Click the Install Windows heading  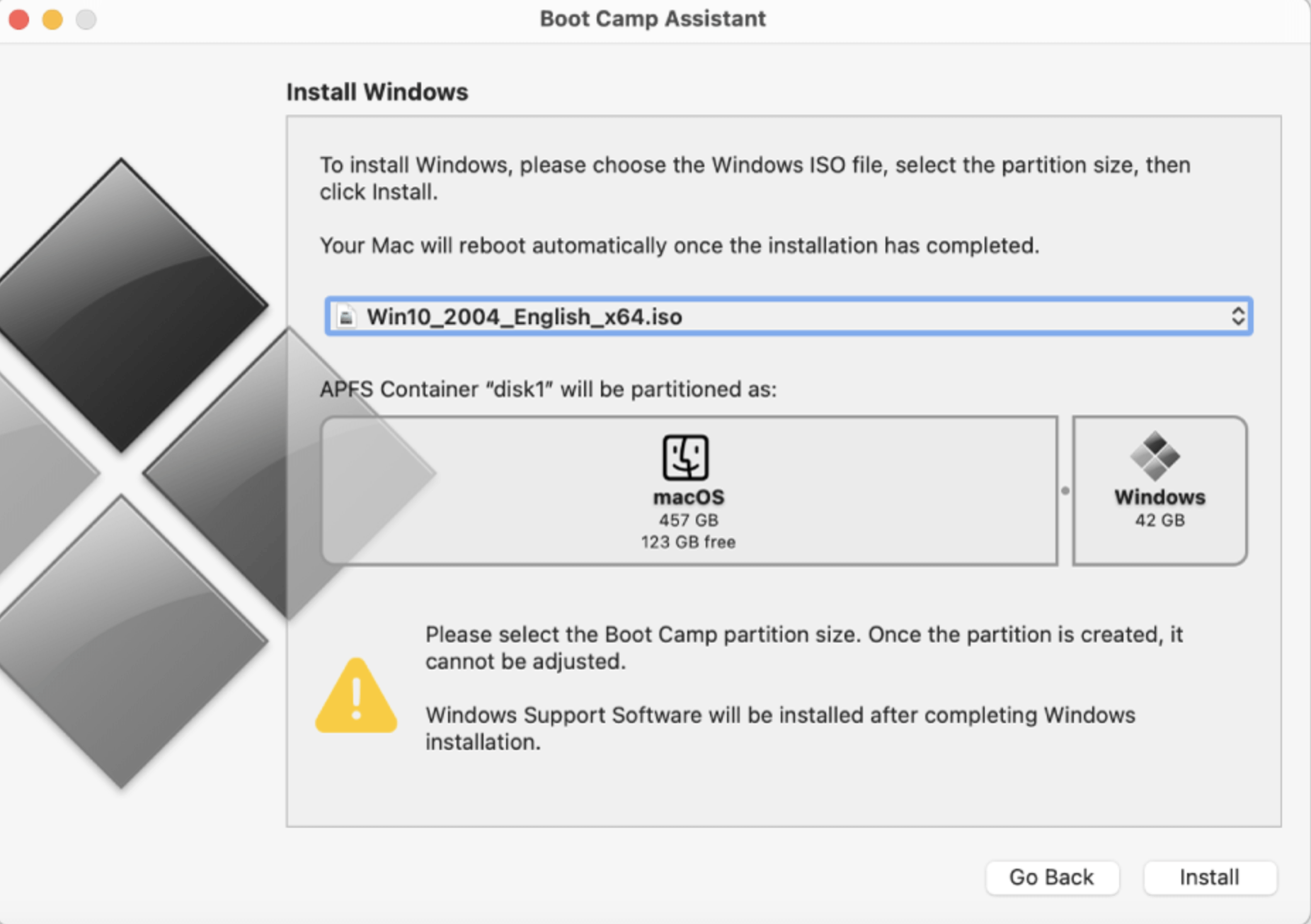click(x=377, y=91)
